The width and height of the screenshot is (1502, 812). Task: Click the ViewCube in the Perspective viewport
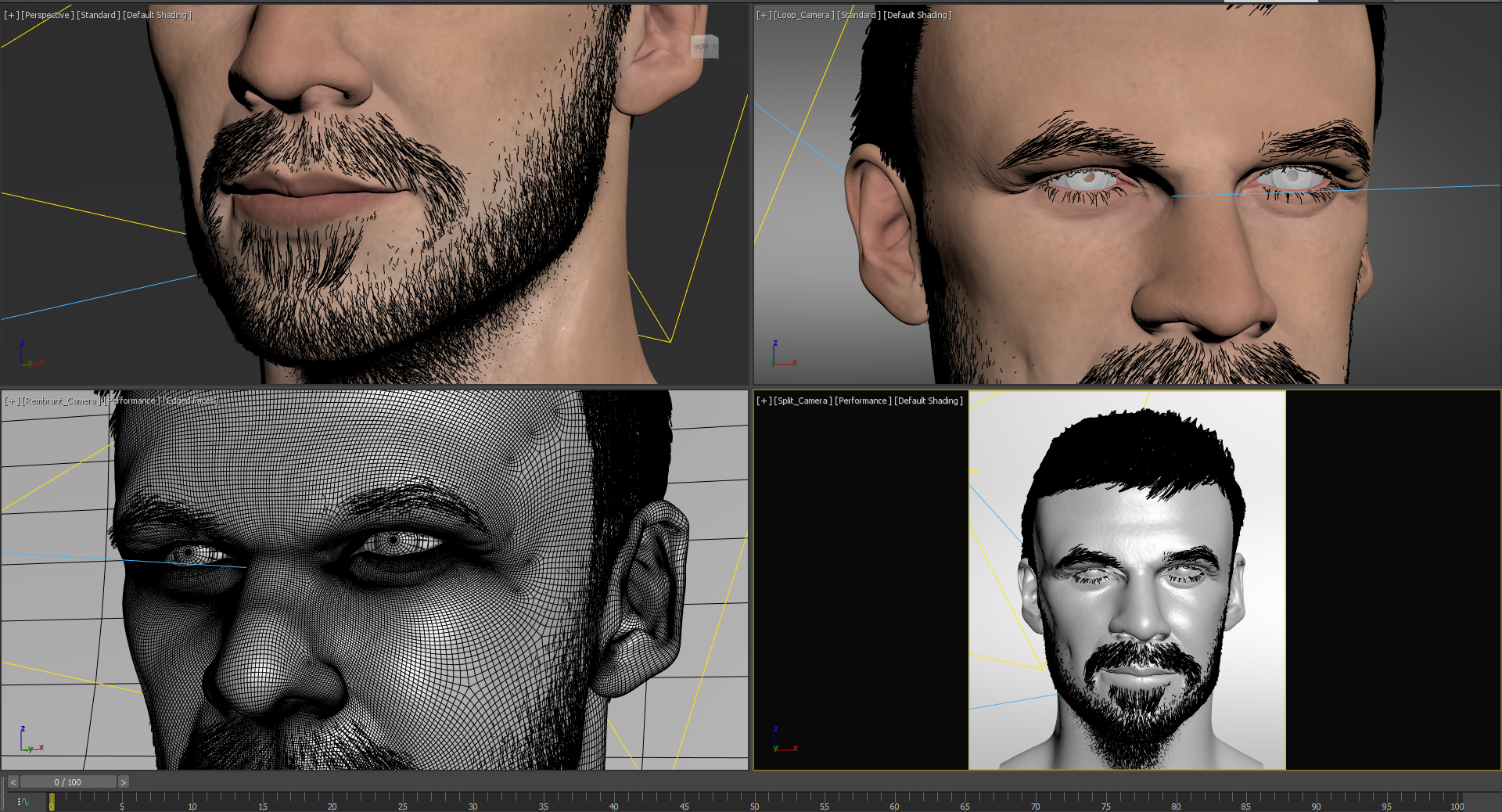704,47
